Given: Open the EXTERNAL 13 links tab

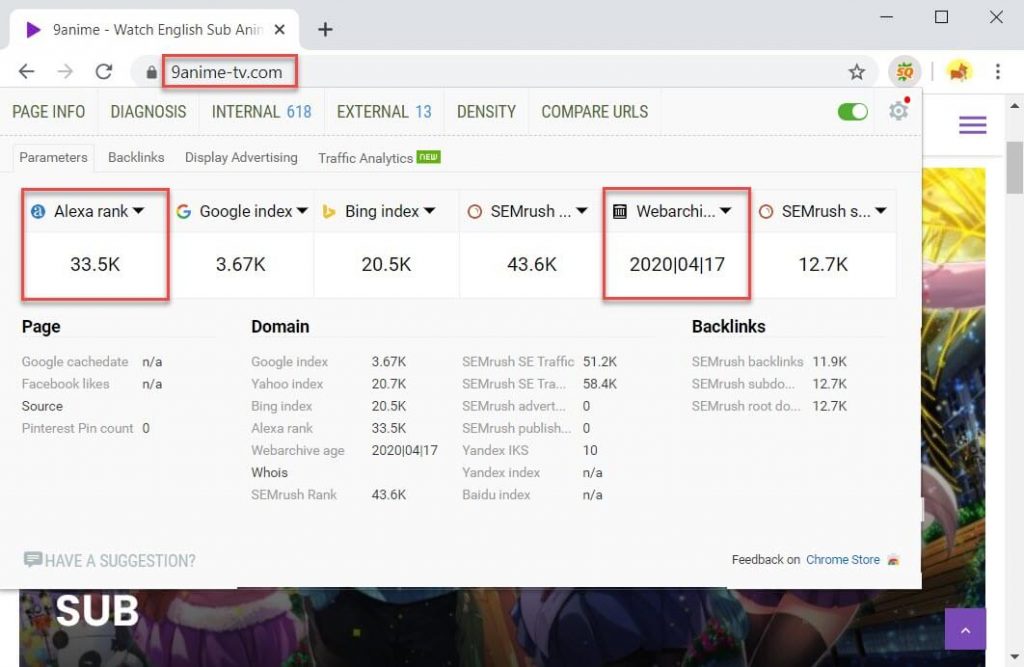Looking at the screenshot, I should point(384,112).
